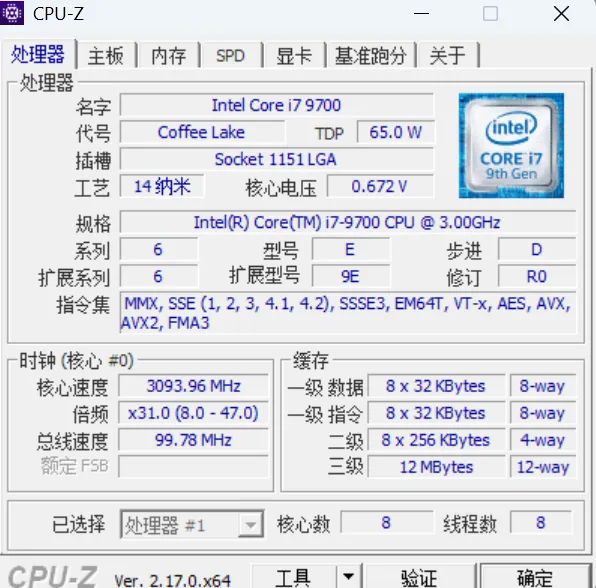The width and height of the screenshot is (596, 588).
Task: Open the 关于 tab
Action: coord(447,55)
